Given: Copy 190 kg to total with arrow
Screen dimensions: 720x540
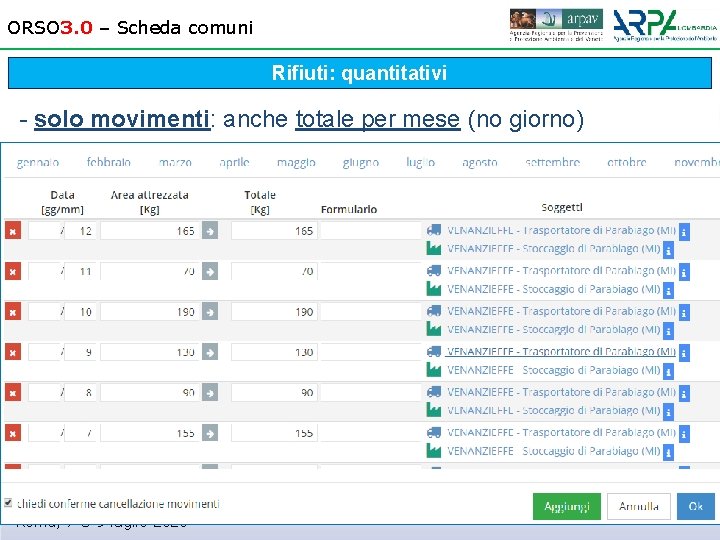Looking at the screenshot, I should pyautogui.click(x=210, y=312).
